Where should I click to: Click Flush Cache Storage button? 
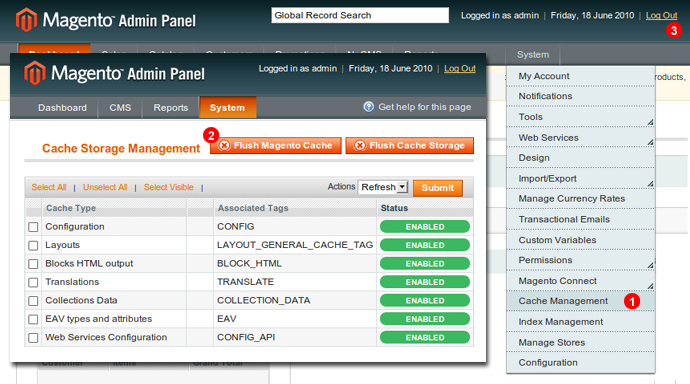pos(409,146)
